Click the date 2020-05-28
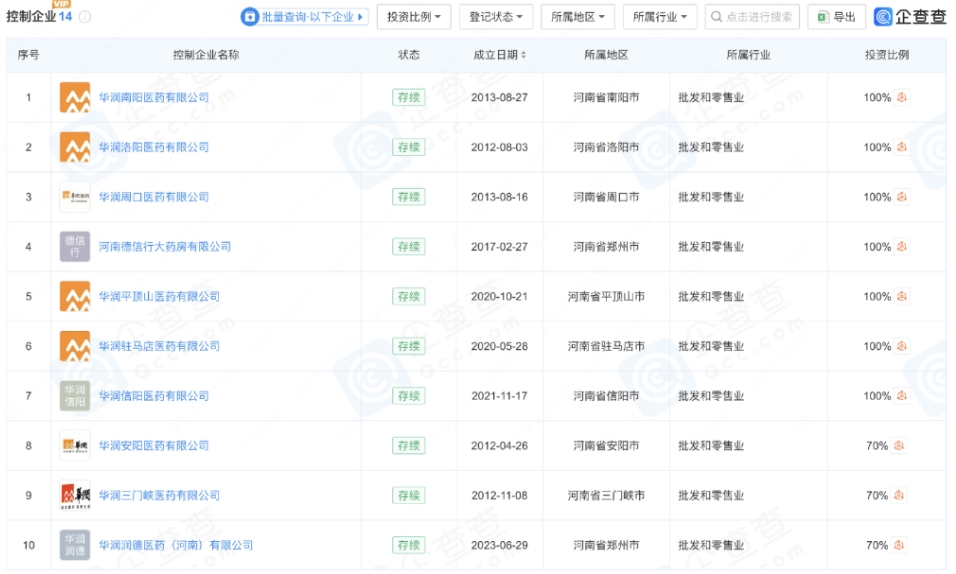Viewport: 956px width, 574px height. coord(499,346)
